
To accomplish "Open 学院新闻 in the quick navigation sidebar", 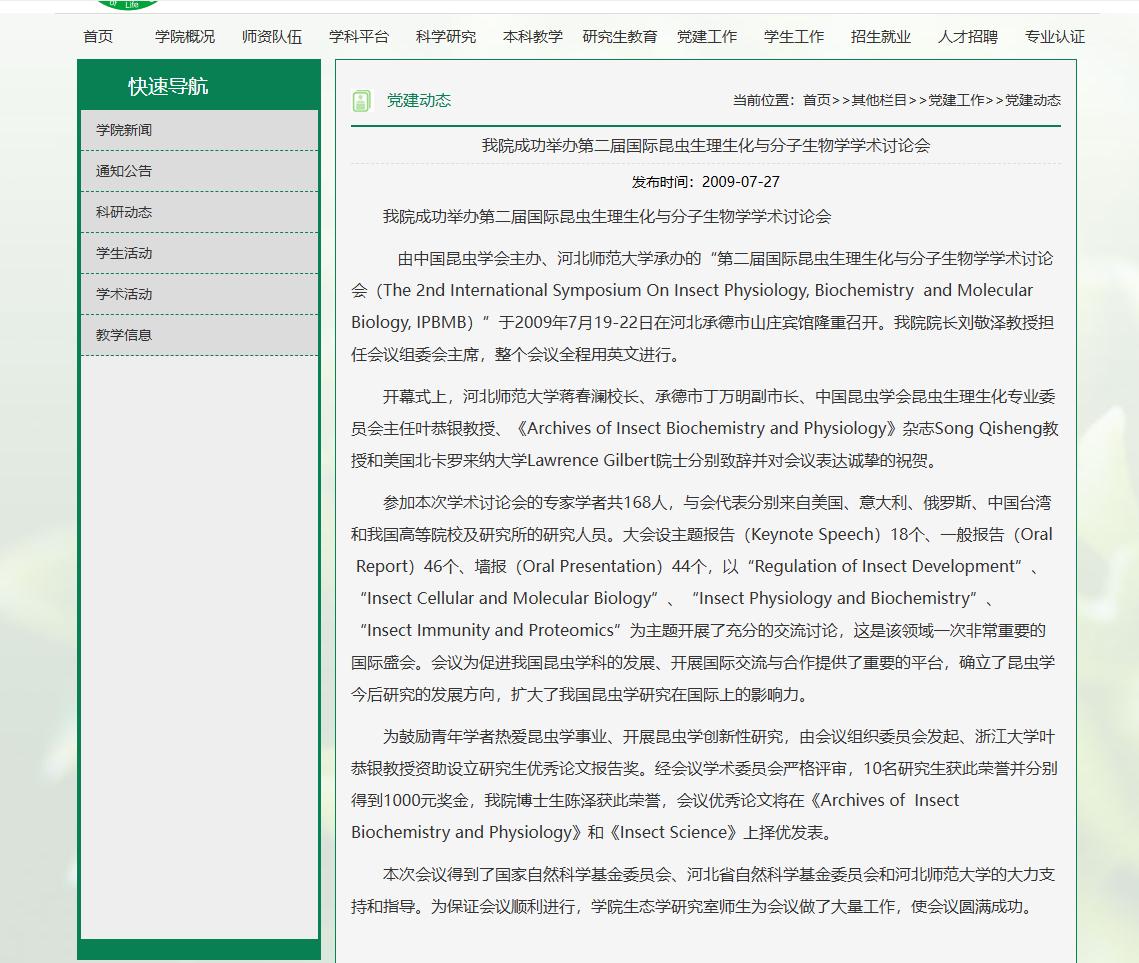I will pyautogui.click(x=124, y=130).
